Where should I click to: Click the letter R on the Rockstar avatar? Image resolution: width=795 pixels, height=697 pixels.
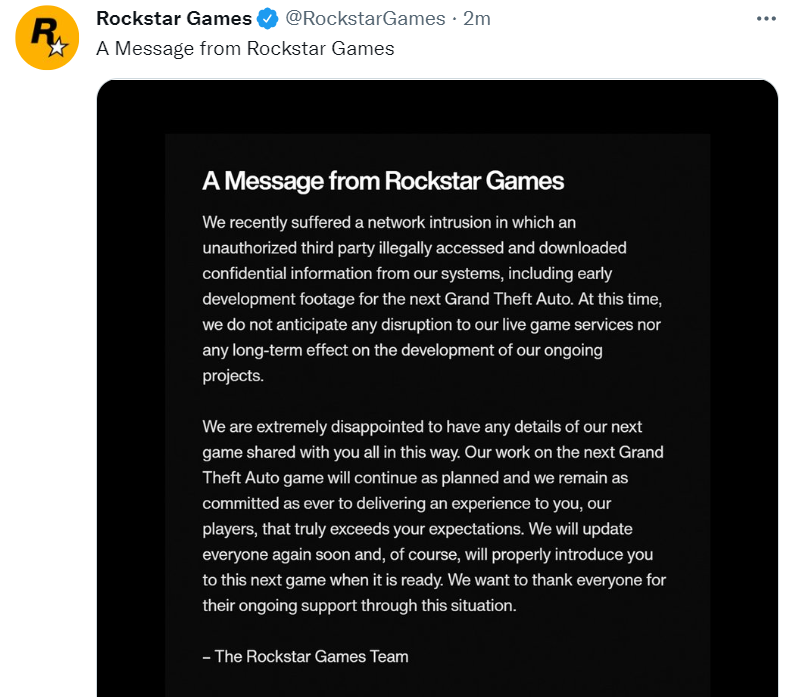point(43,31)
